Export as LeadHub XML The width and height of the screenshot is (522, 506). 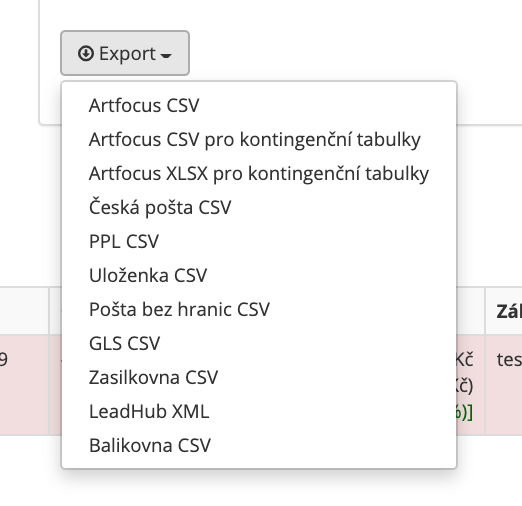click(x=259, y=411)
